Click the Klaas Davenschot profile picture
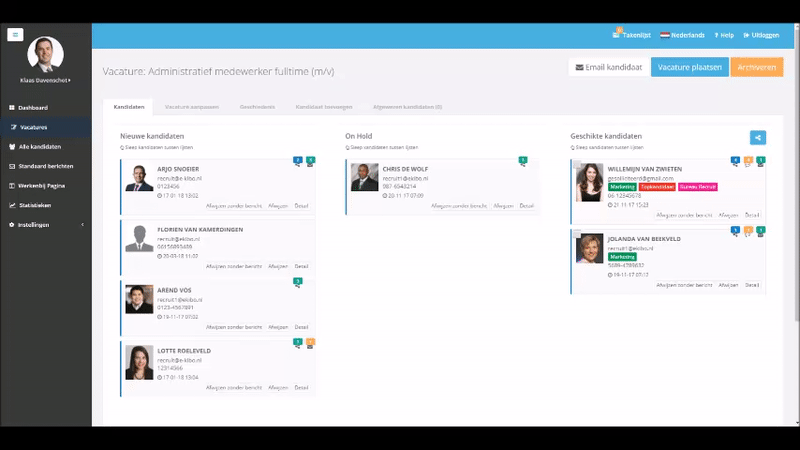The width and height of the screenshot is (800, 450). 45,54
